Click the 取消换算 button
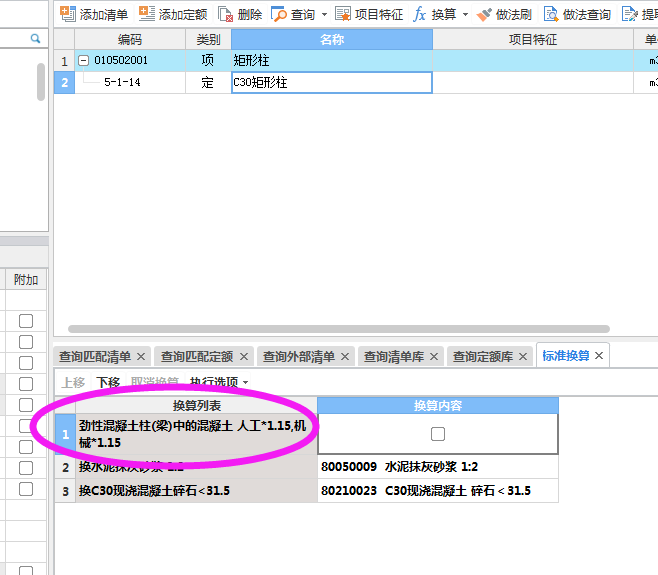 tap(155, 382)
